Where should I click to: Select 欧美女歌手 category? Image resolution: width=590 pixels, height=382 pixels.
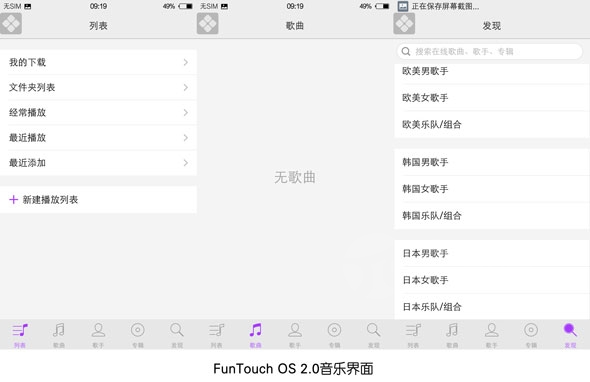[491, 98]
